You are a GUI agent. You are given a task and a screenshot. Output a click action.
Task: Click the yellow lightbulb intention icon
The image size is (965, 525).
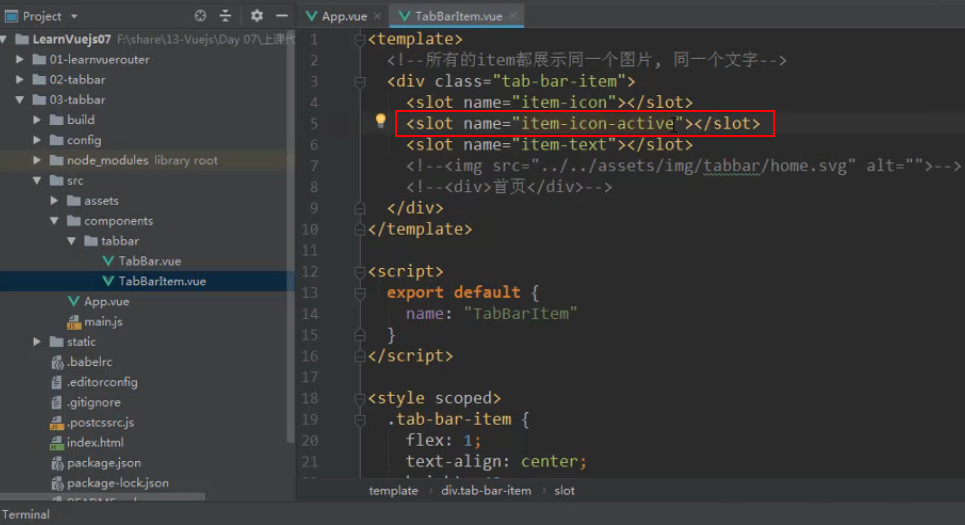(x=380, y=121)
